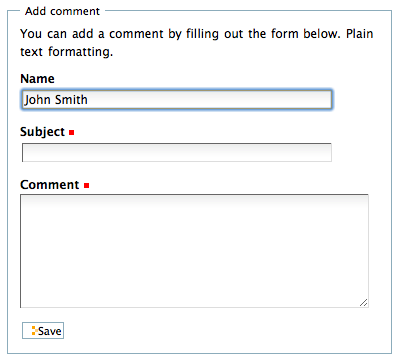The width and height of the screenshot is (403, 364).
Task: Click the words text formatting in description
Action: [x=67, y=52]
